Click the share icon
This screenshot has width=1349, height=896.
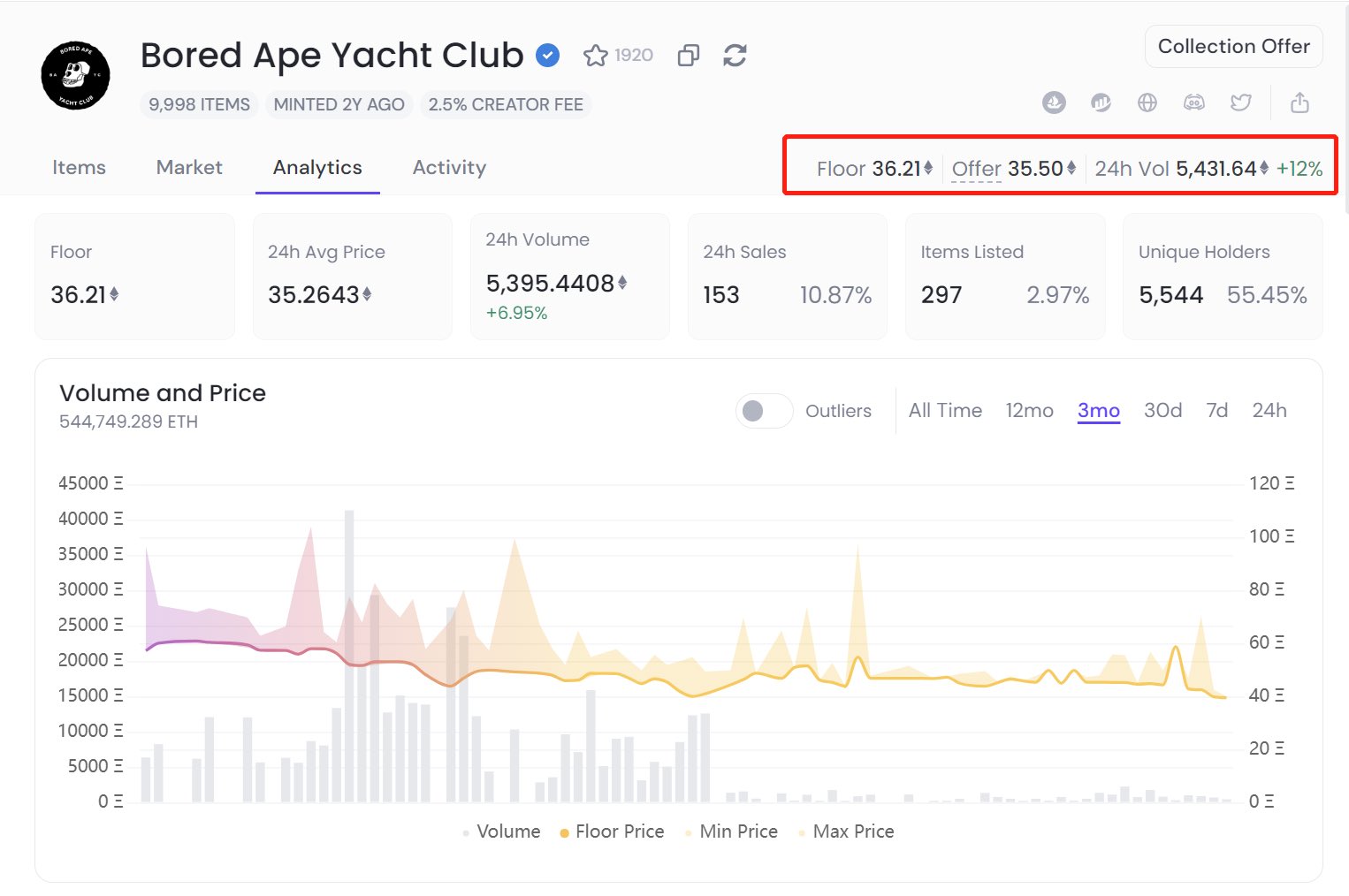click(x=1299, y=103)
